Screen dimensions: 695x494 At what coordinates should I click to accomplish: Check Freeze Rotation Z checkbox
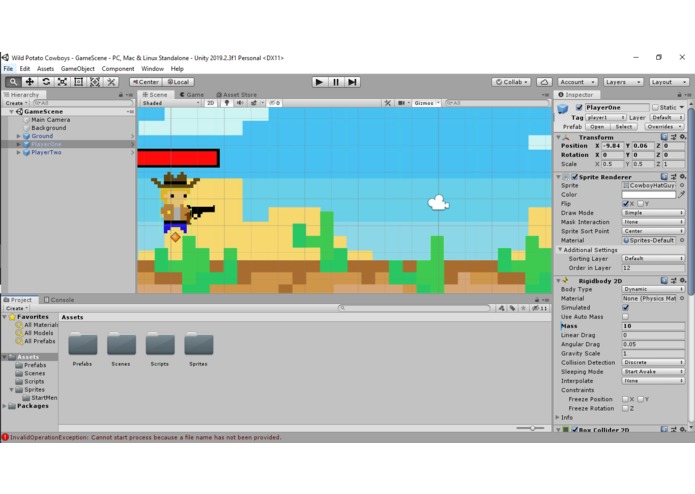[625, 408]
